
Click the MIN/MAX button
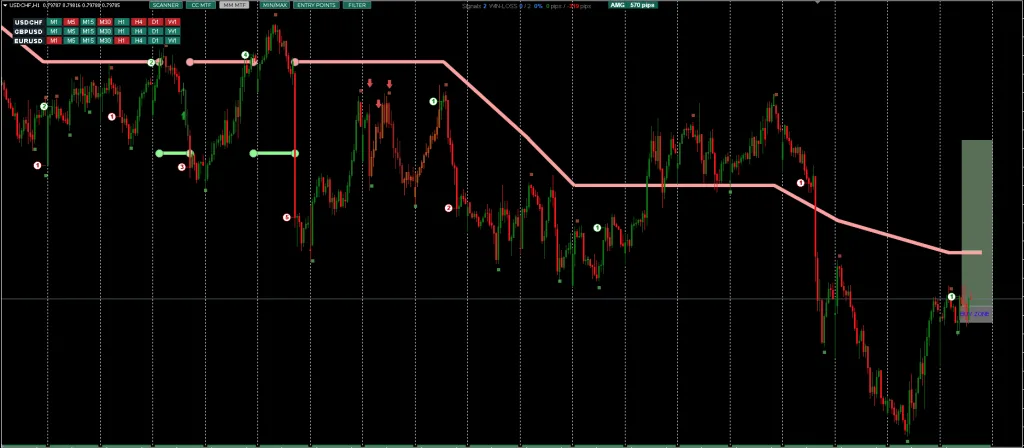point(275,5)
